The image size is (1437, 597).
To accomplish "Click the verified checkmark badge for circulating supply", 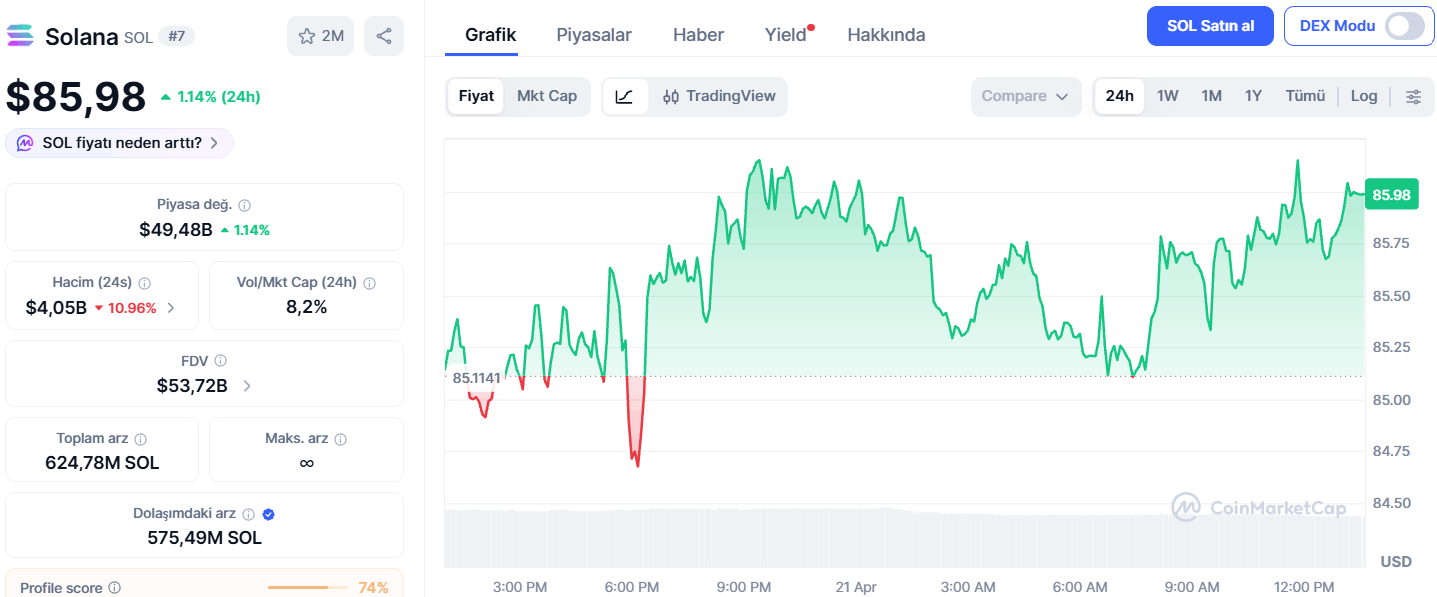I will click(268, 514).
